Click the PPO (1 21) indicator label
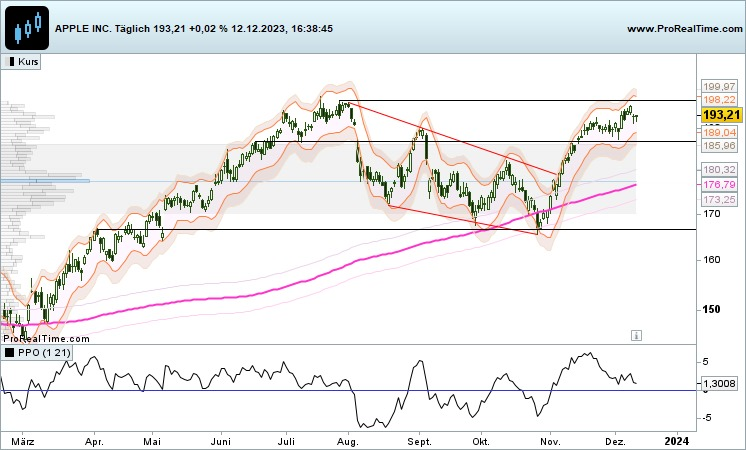 [44, 352]
